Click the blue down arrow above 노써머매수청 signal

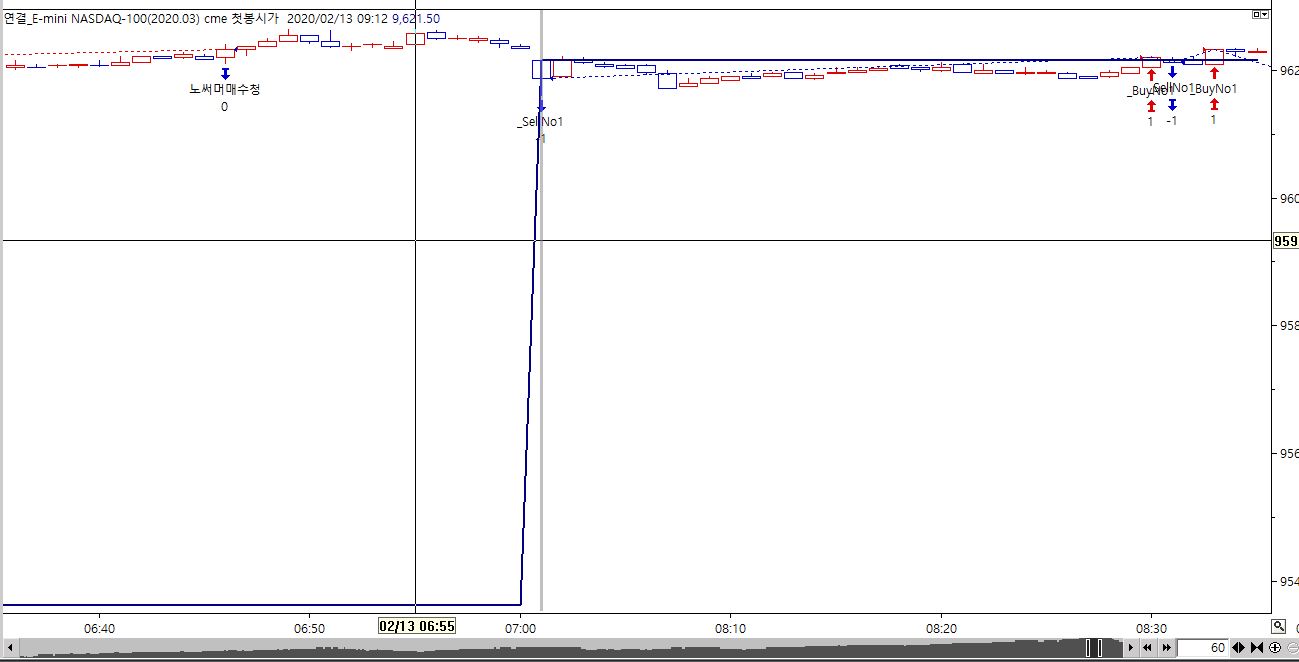[225, 73]
